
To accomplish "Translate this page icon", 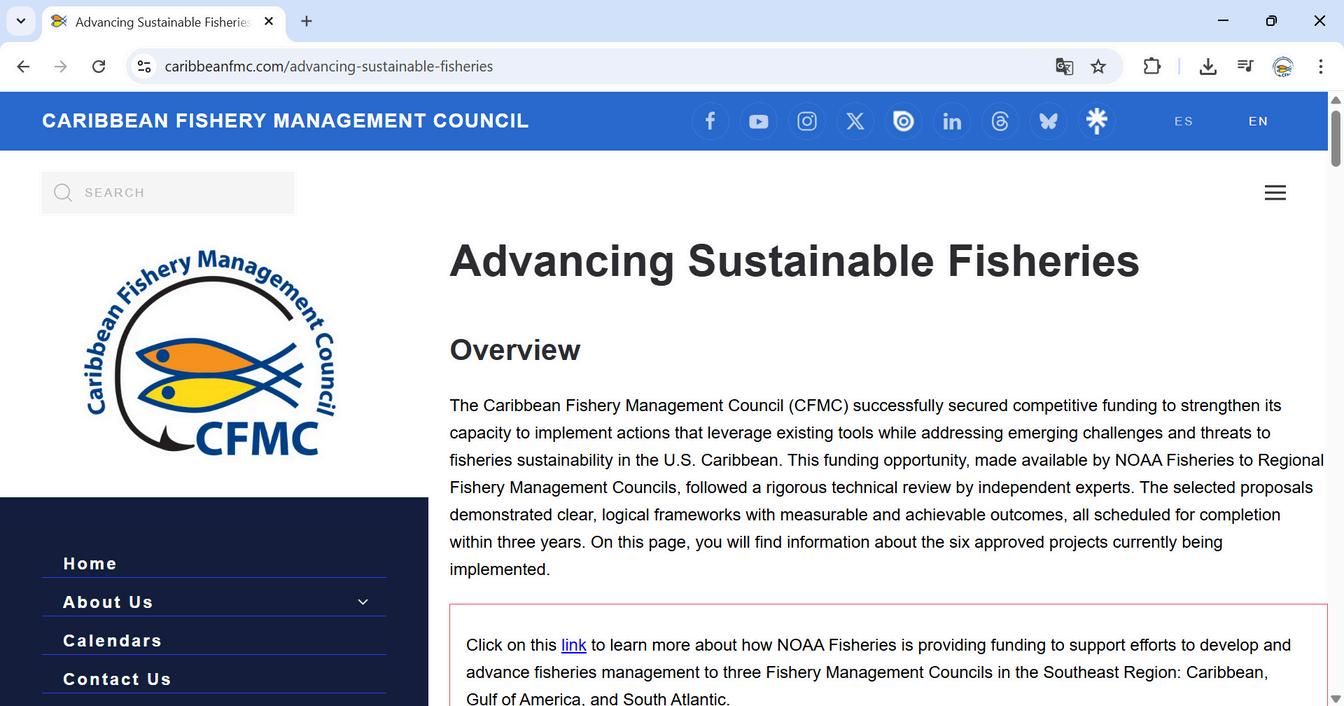I will pyautogui.click(x=1064, y=66).
